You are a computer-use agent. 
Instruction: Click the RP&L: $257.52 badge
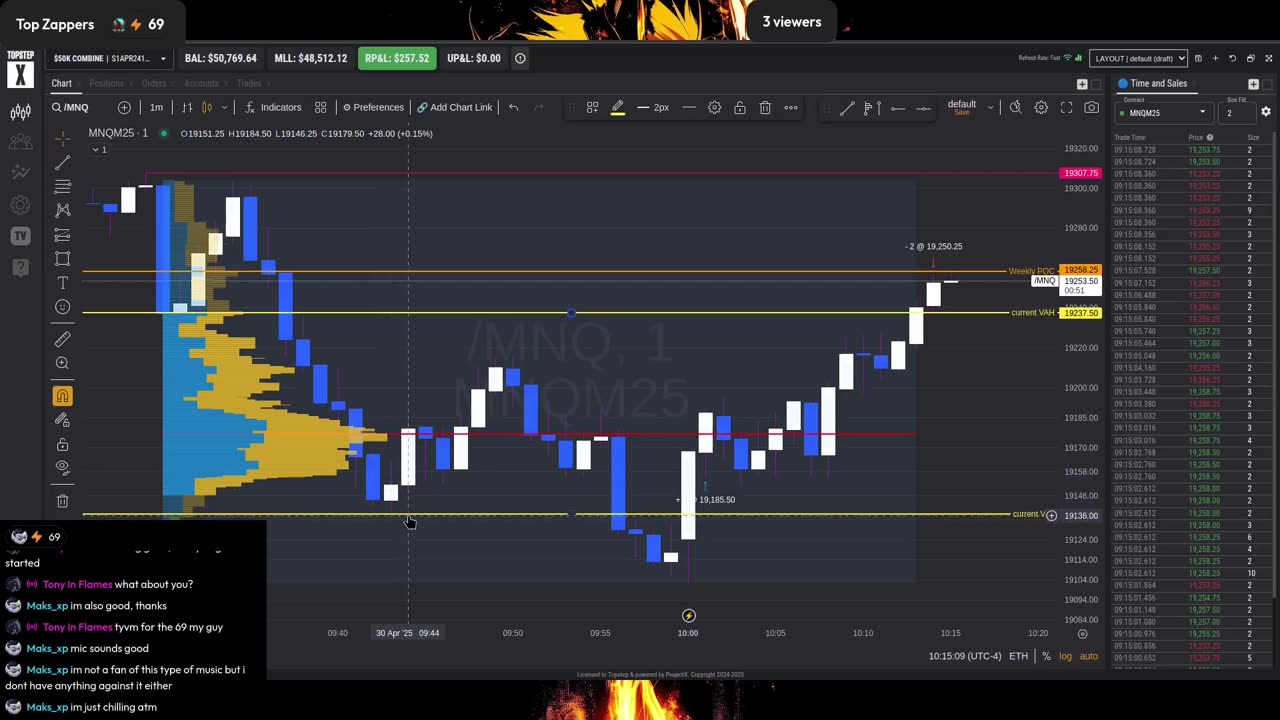[397, 58]
